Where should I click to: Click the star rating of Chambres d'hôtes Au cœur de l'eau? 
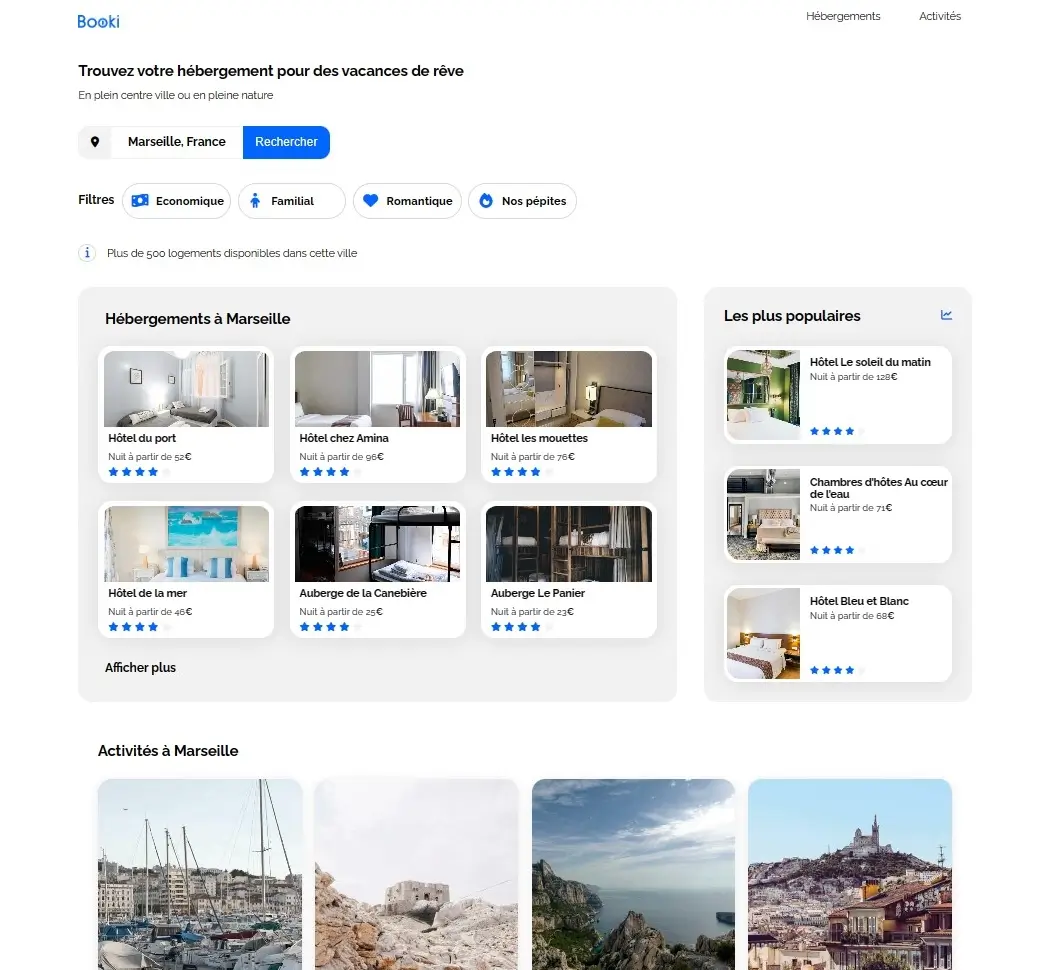click(x=838, y=550)
